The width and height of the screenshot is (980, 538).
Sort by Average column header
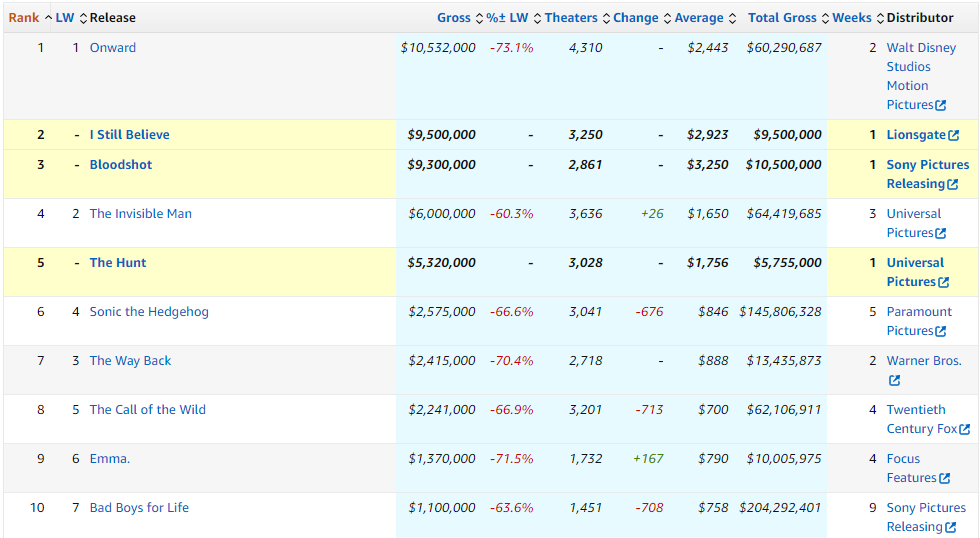[698, 18]
